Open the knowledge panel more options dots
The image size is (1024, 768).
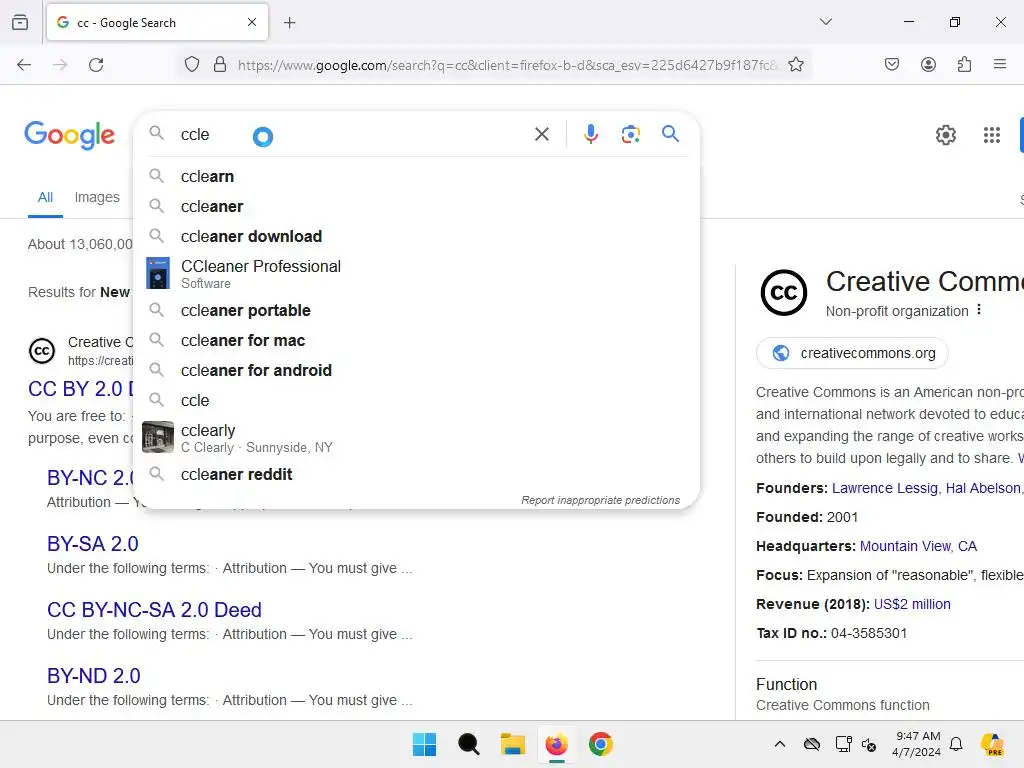click(x=978, y=310)
